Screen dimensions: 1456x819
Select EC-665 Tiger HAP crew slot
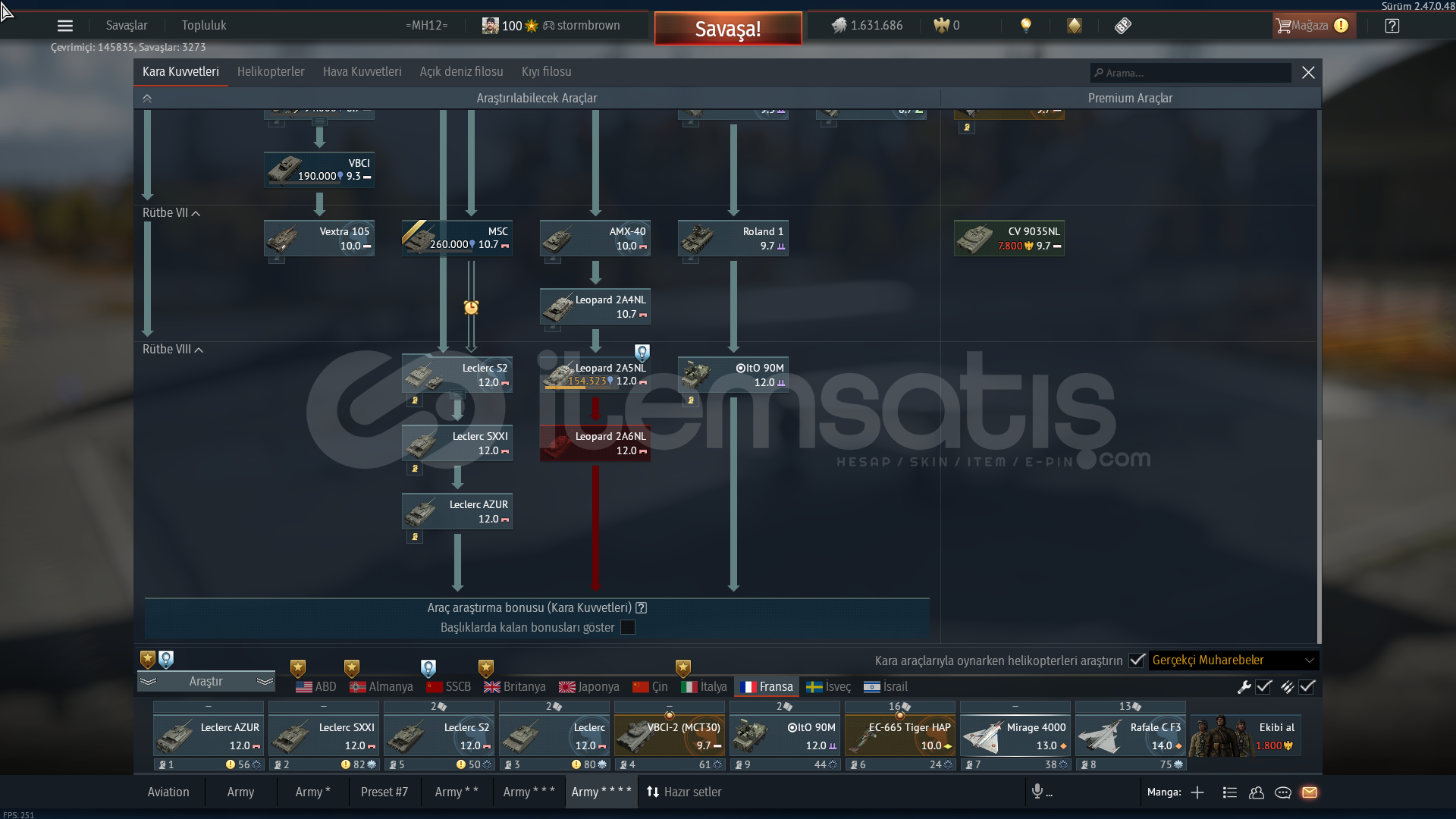pyautogui.click(x=900, y=736)
